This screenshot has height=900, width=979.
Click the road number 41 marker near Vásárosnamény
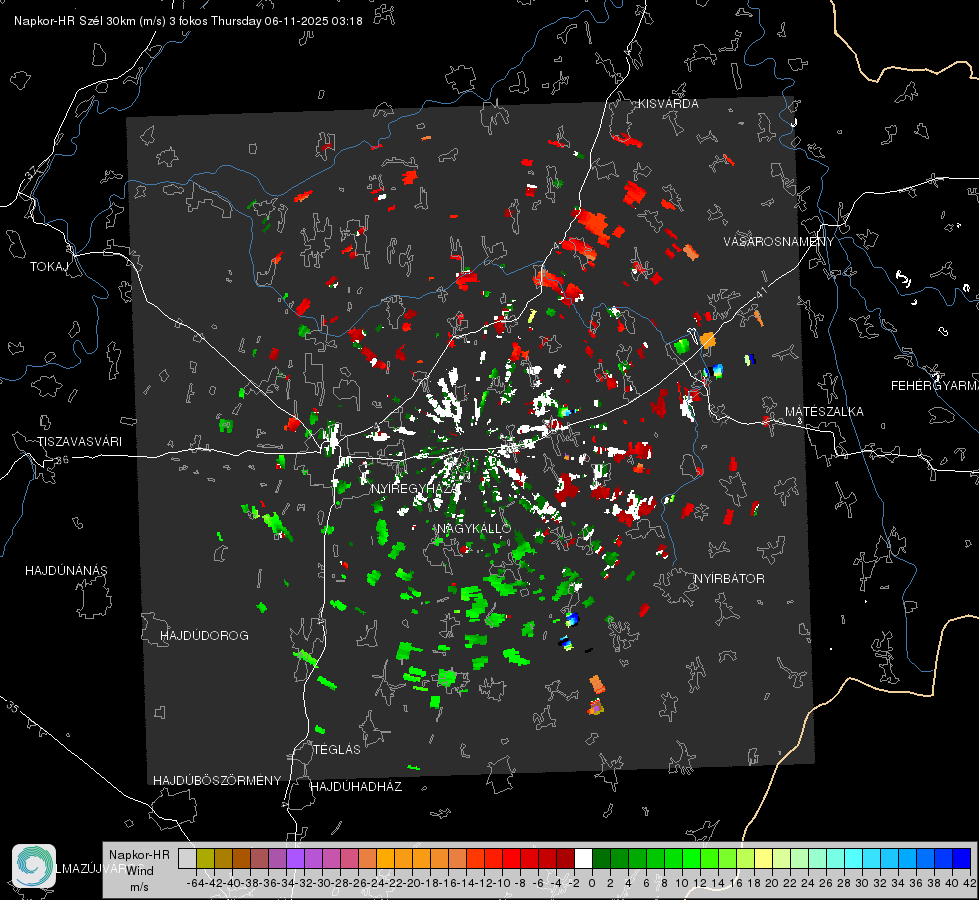coord(760,292)
